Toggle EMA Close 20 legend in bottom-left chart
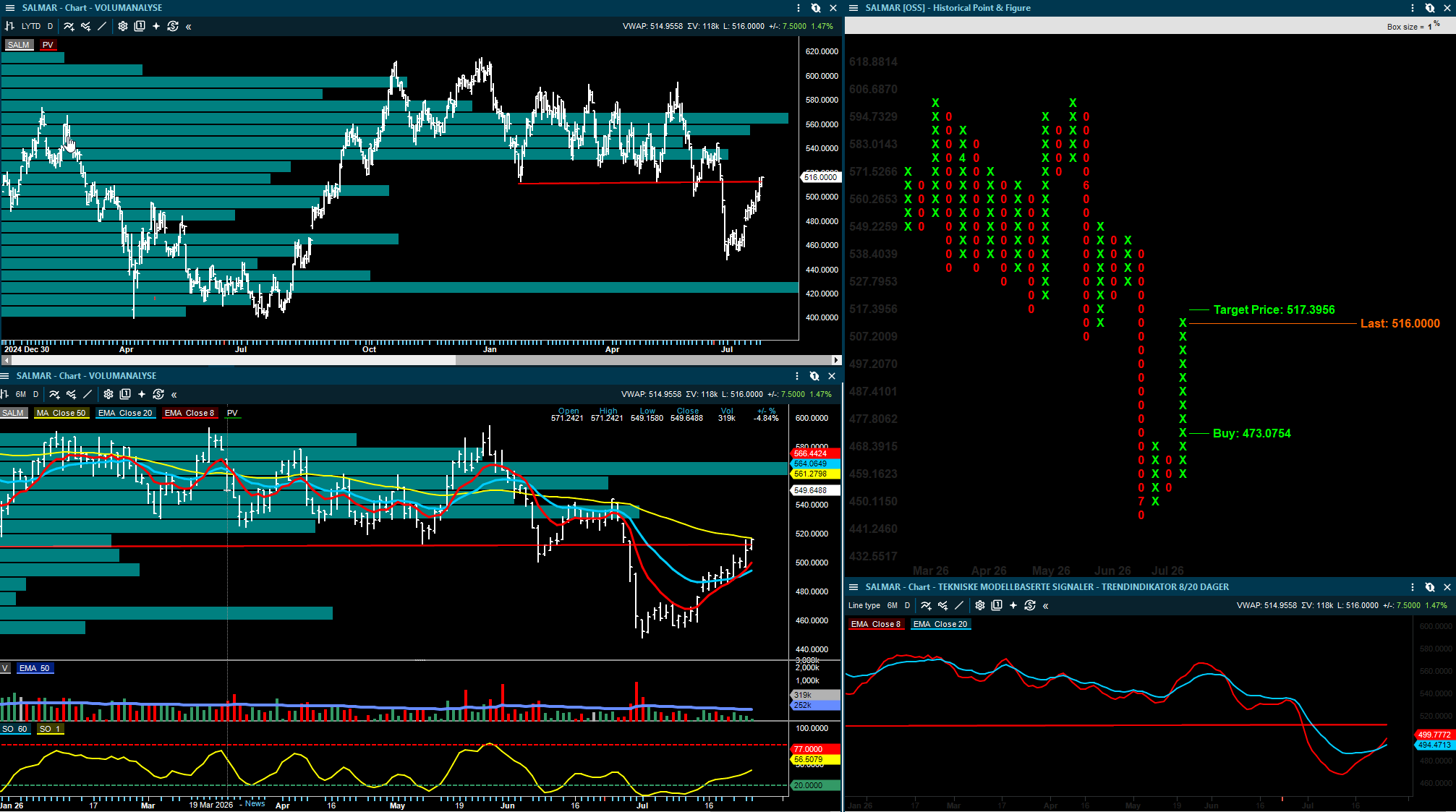Viewport: 1456px width, 812px height. pyautogui.click(x=125, y=413)
